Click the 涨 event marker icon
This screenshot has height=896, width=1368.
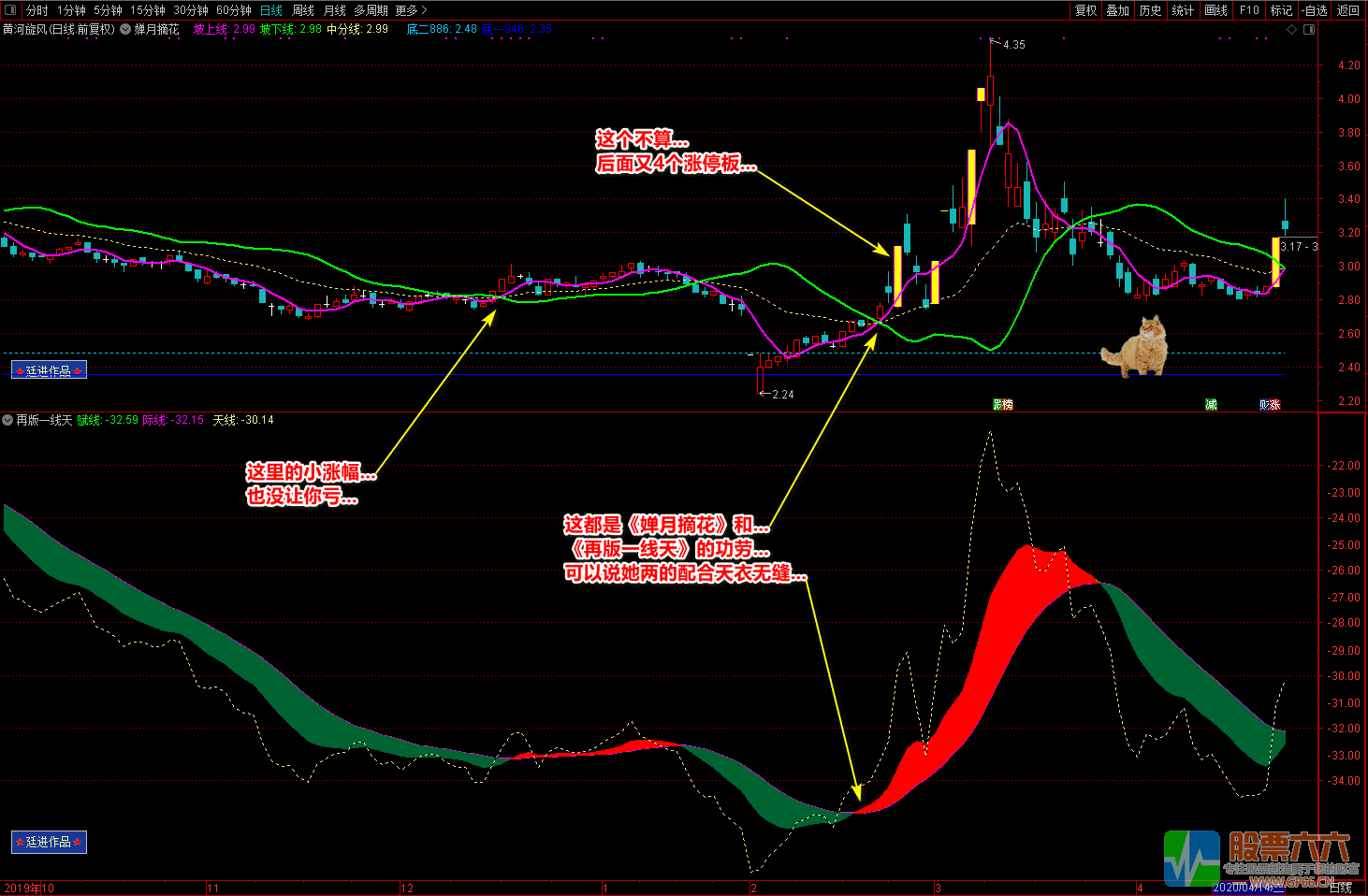tap(1274, 405)
